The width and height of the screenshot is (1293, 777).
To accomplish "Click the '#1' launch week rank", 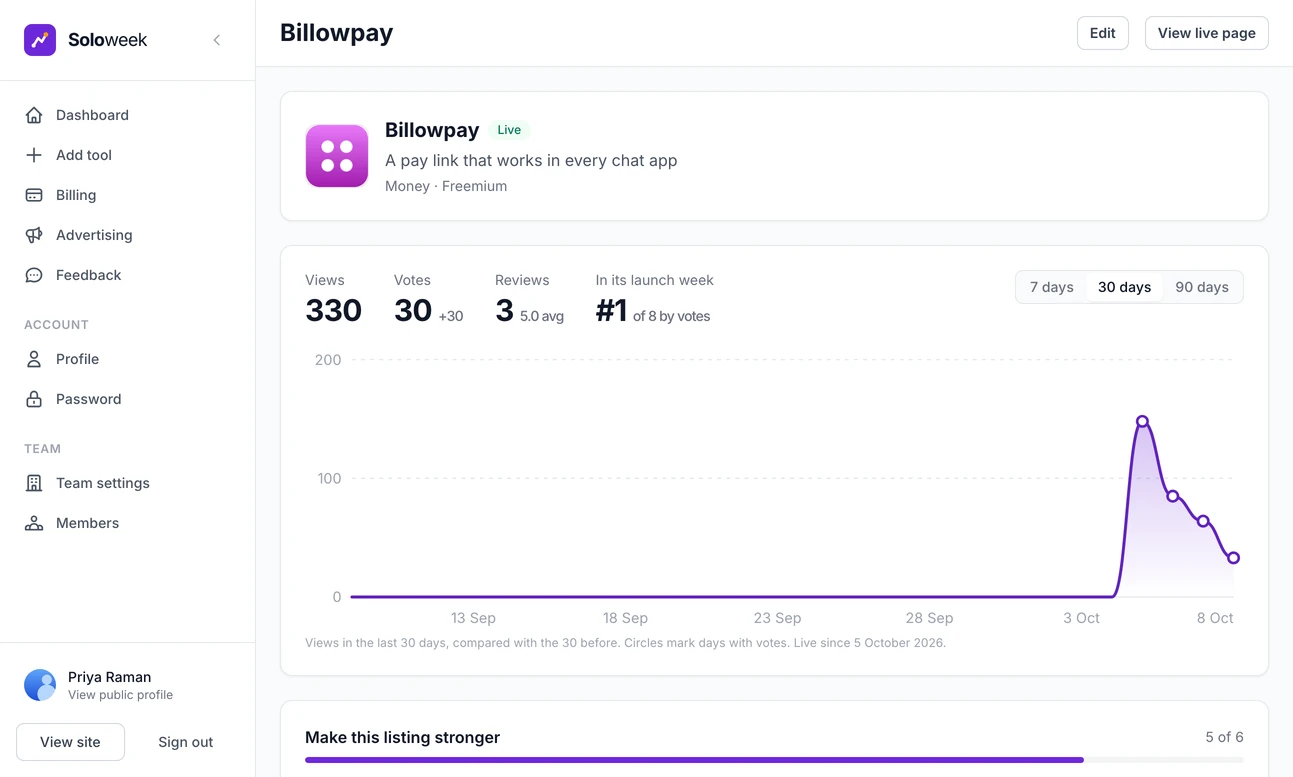I will click(x=611, y=311).
